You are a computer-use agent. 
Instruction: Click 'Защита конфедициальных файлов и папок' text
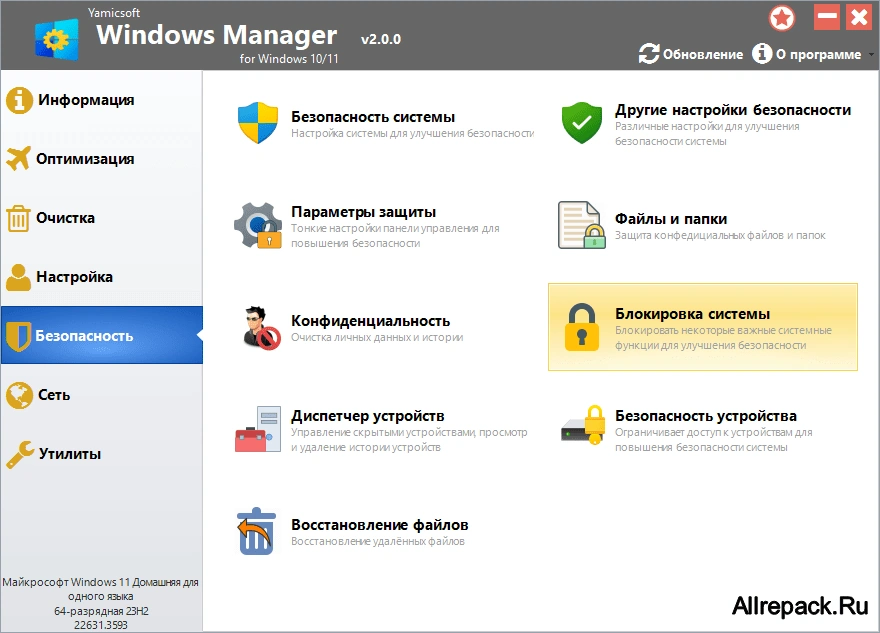720,235
